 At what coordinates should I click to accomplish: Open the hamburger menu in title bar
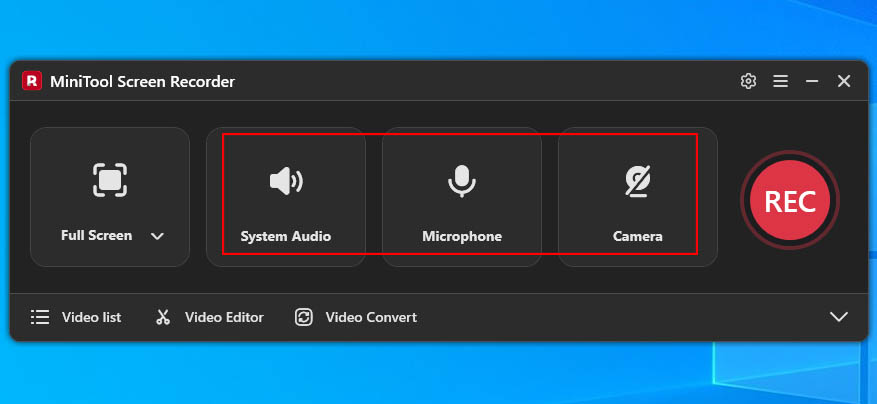(x=780, y=81)
